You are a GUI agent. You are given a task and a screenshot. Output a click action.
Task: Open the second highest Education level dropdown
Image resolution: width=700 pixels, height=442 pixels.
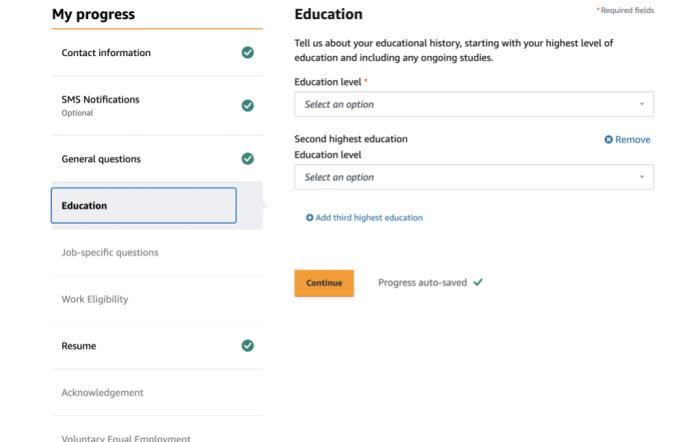[473, 177]
